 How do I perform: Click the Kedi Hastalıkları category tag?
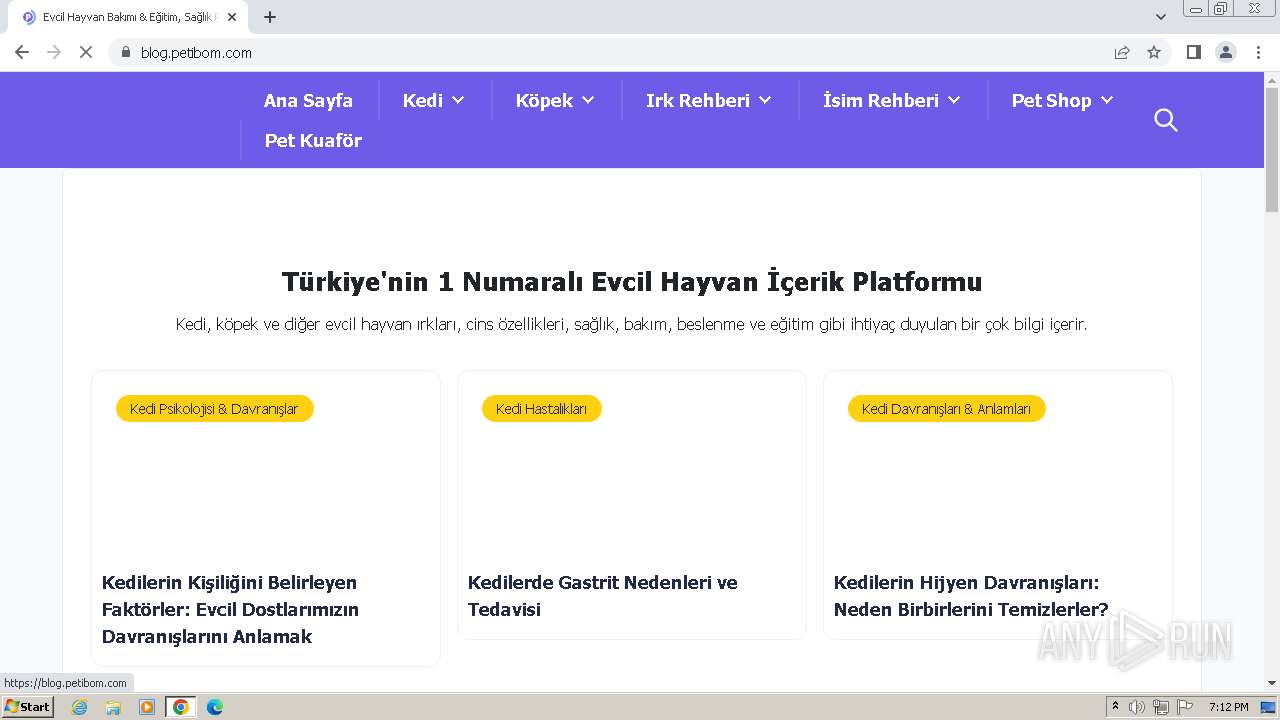pos(541,408)
